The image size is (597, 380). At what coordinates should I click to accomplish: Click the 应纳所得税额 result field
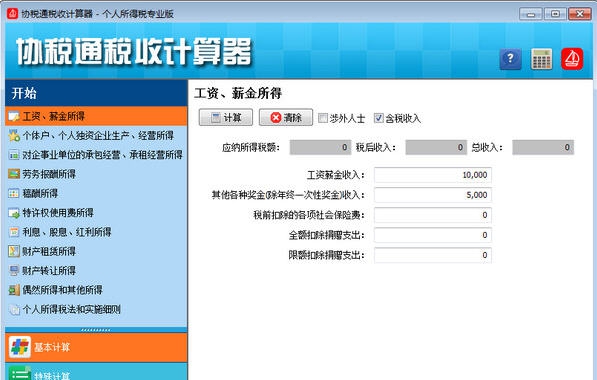320,147
